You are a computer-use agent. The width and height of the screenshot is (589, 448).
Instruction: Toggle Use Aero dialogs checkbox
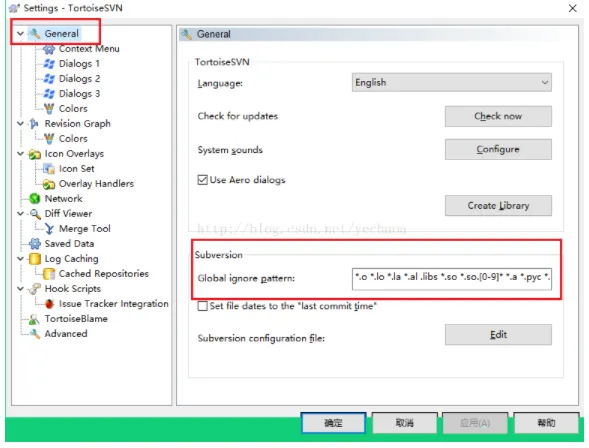[x=202, y=180]
